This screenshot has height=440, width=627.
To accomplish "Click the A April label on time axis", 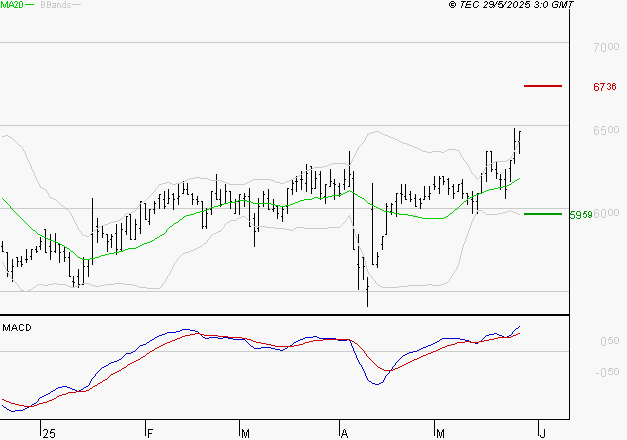I will (344, 434).
